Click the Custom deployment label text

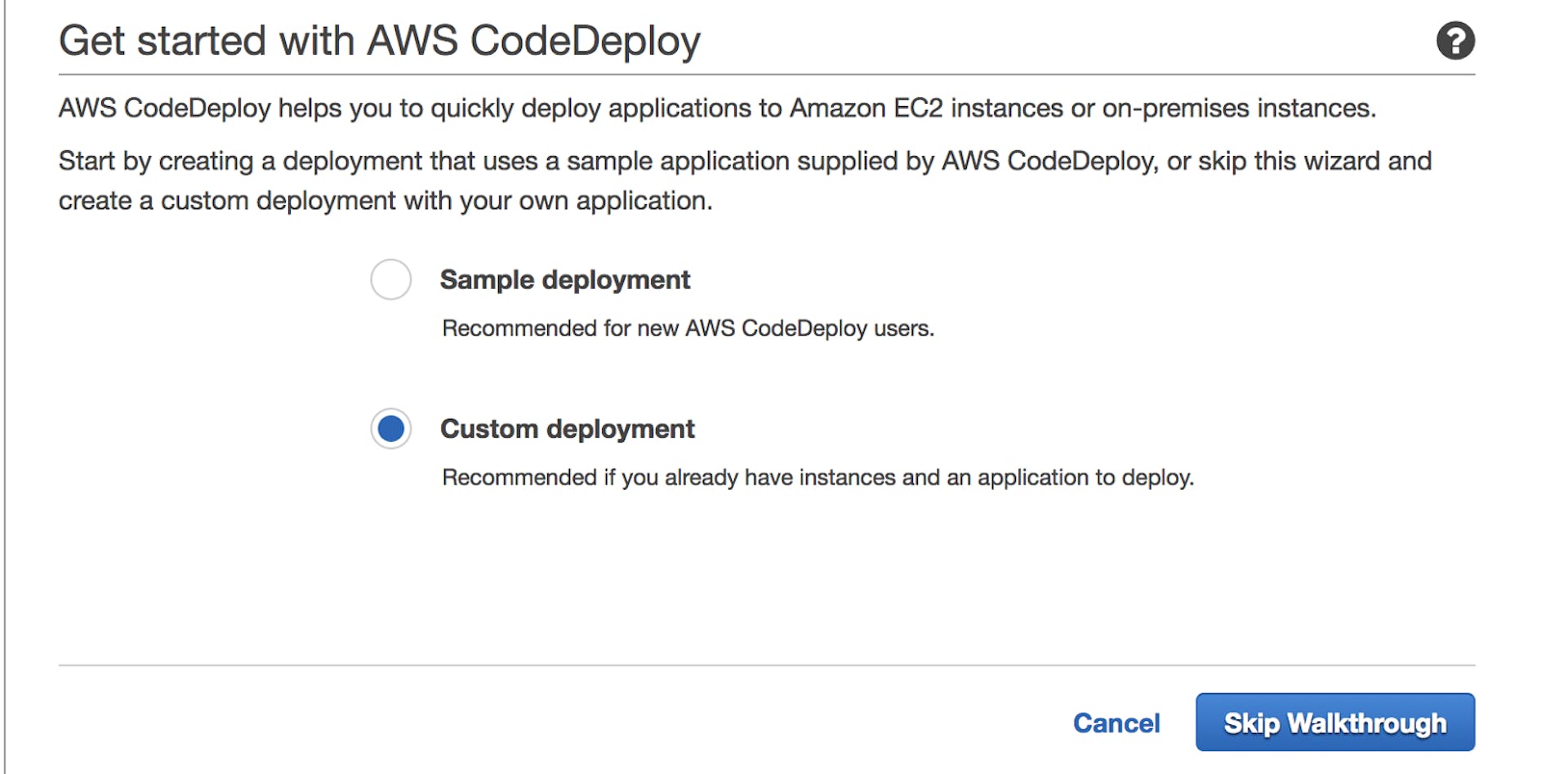[x=568, y=428]
